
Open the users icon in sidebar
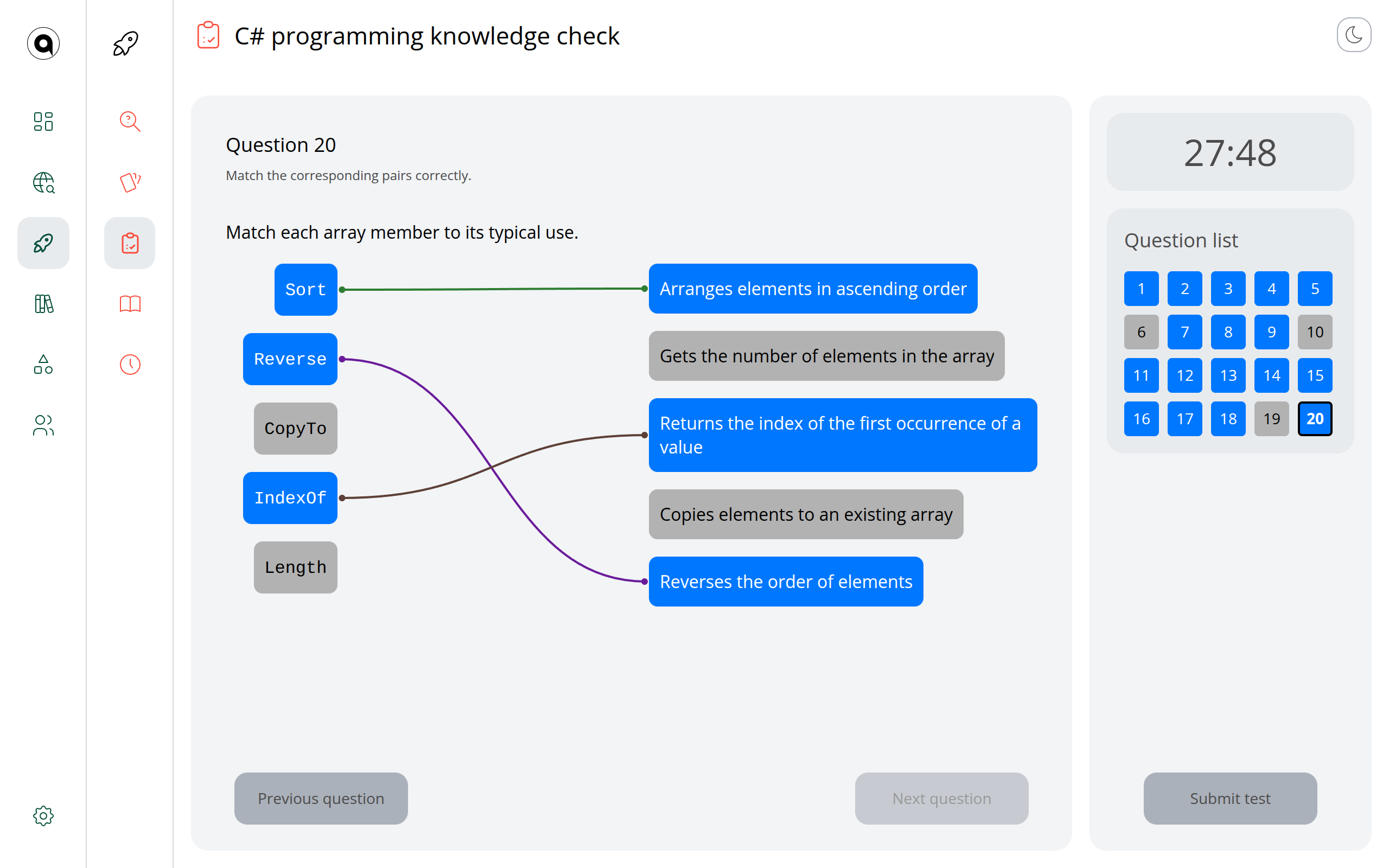[x=43, y=425]
